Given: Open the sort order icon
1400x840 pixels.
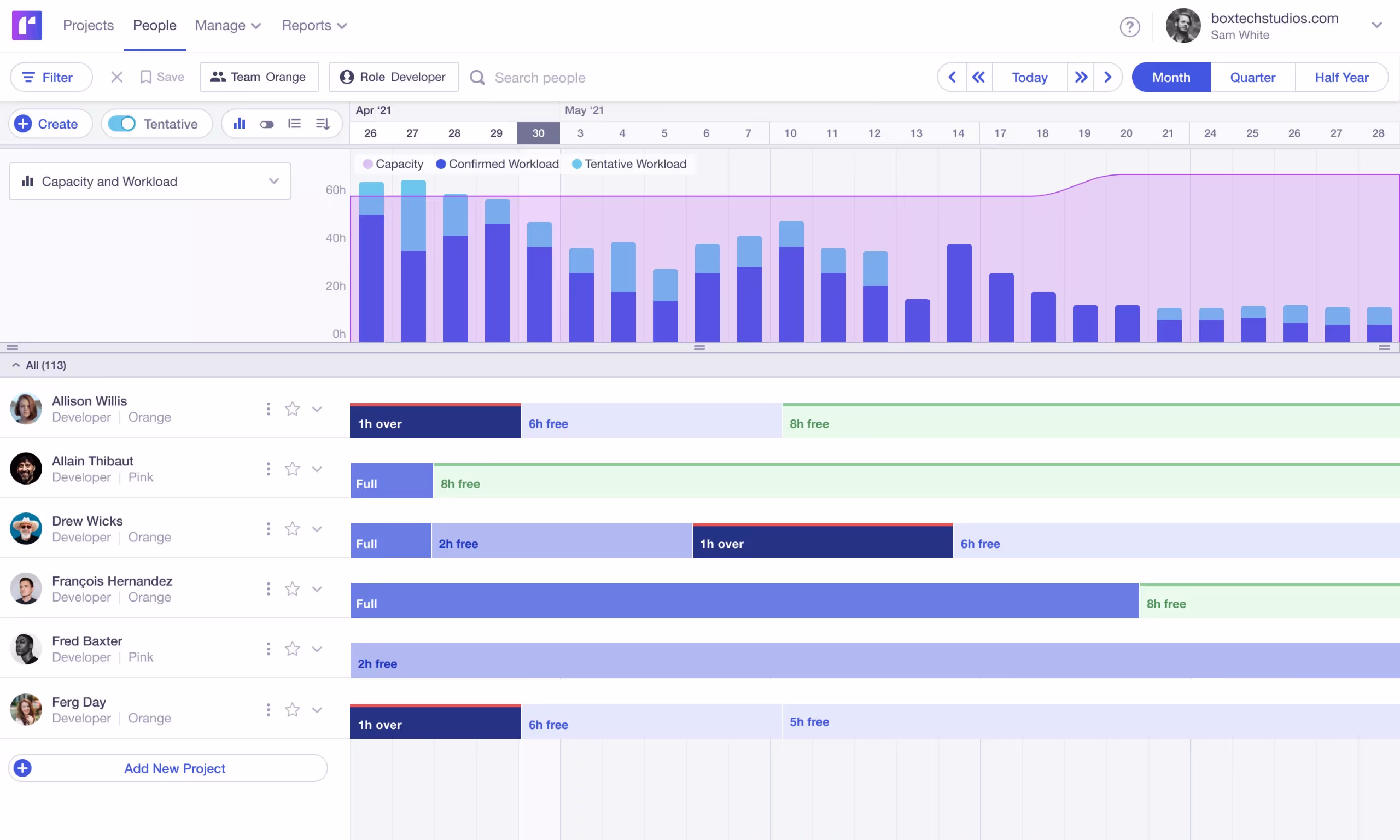Looking at the screenshot, I should pos(323,124).
